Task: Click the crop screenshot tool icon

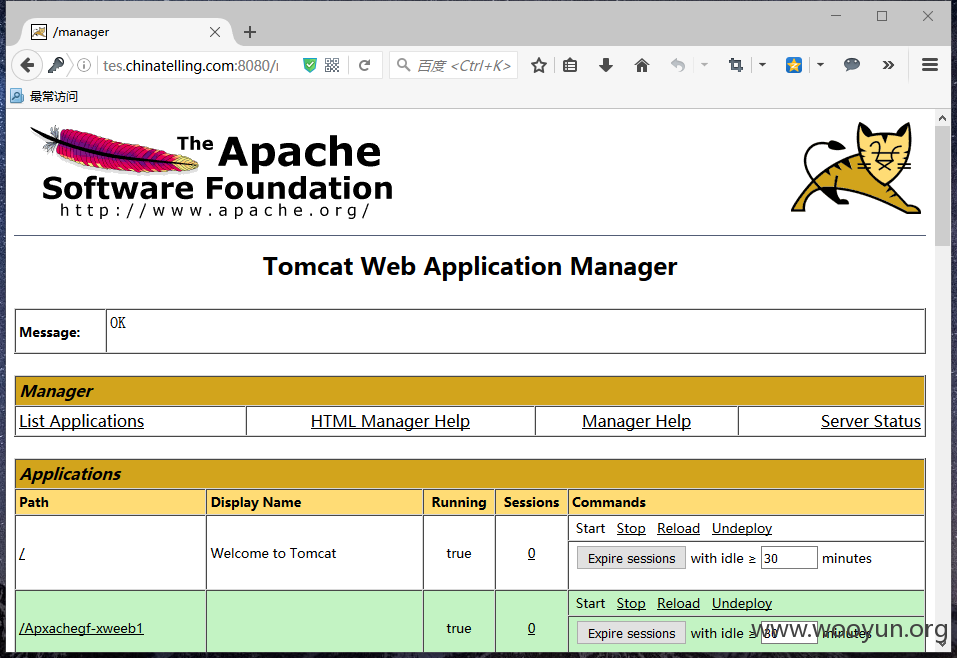Action: (x=736, y=65)
